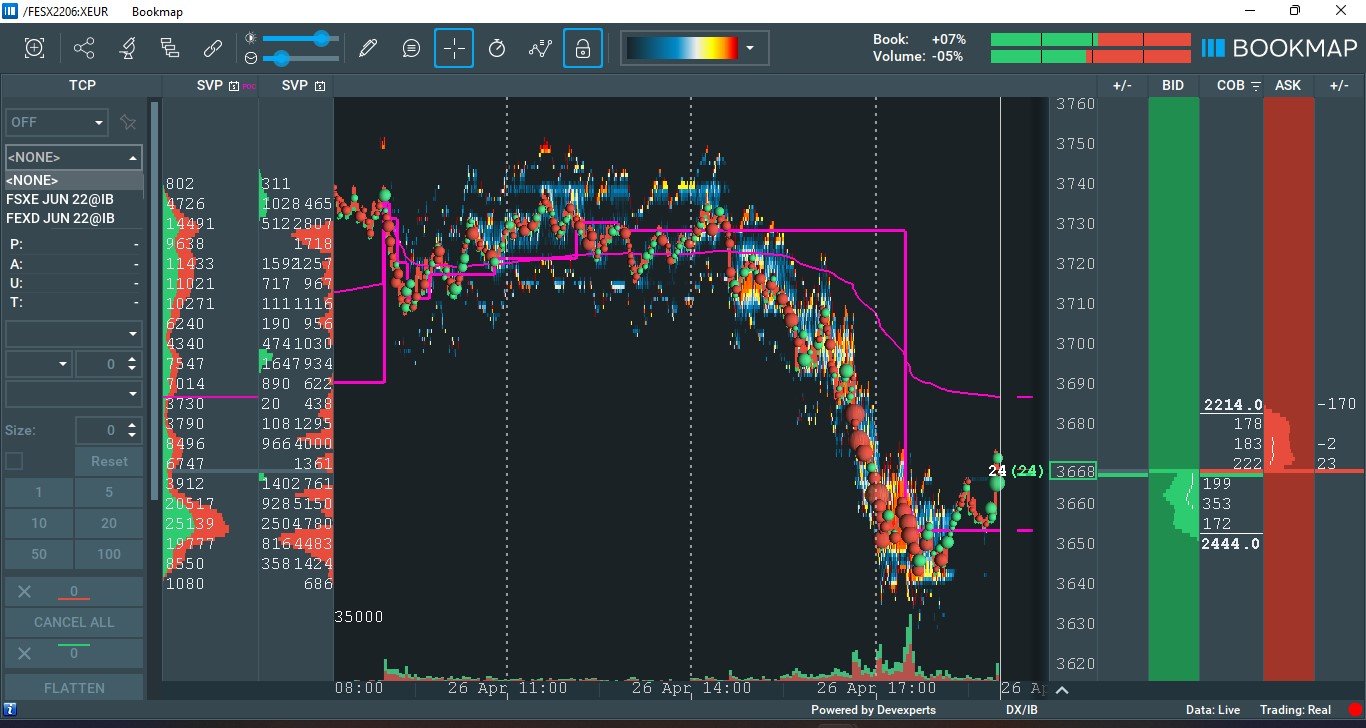
Task: Click the microscope studies icon
Action: click(127, 48)
